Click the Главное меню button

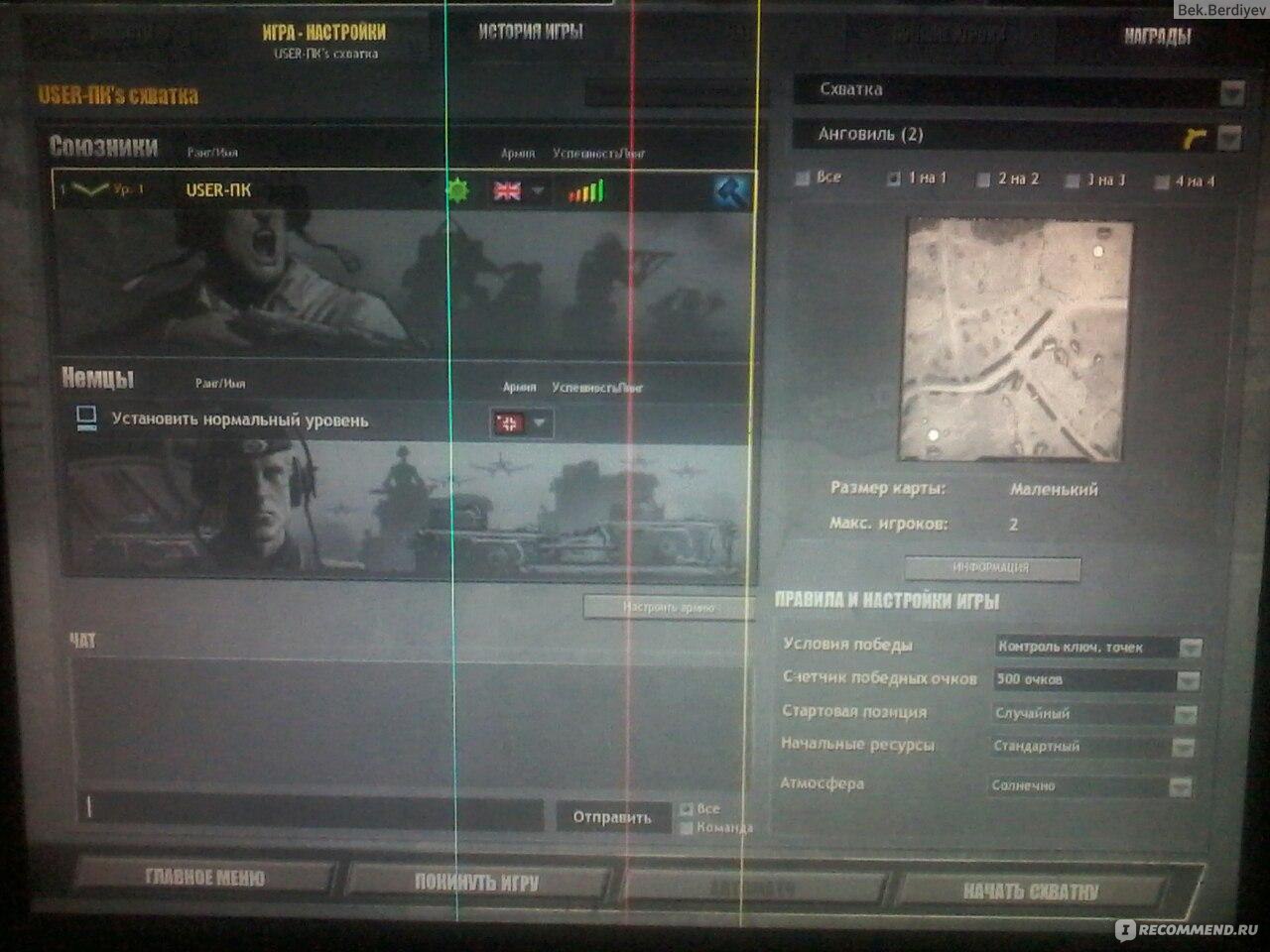pyautogui.click(x=204, y=879)
